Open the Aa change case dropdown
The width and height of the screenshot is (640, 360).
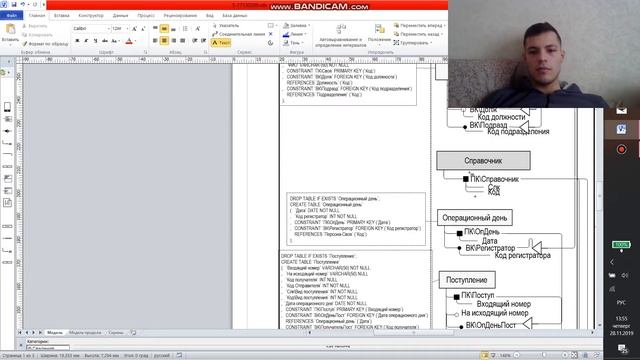tap(115, 41)
